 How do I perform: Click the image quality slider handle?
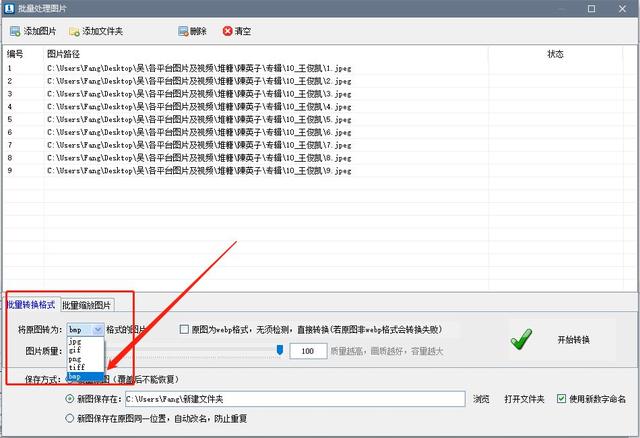tap(280, 350)
